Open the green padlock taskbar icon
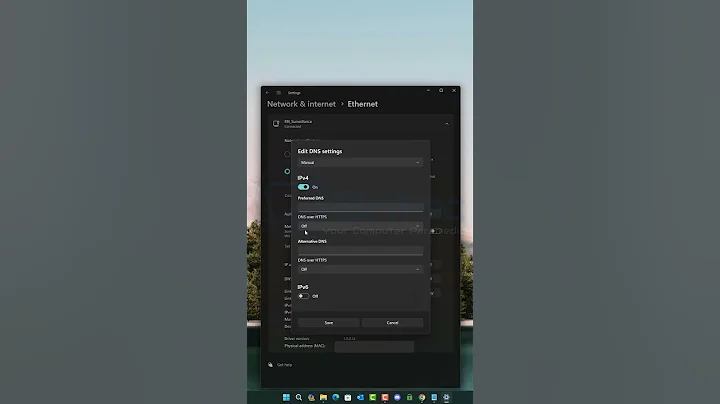 click(x=409, y=398)
